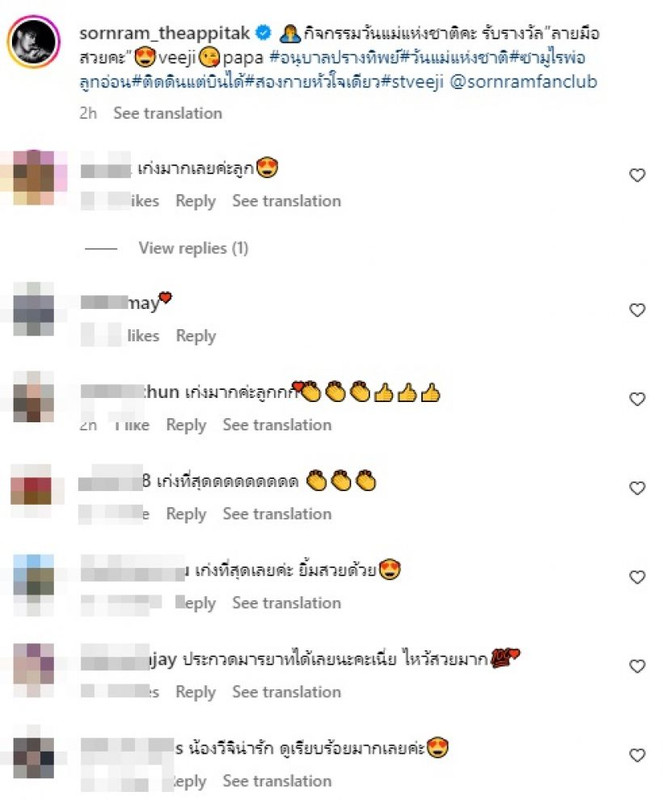This screenshot has width=663, height=800.
Task: Click the verified badge next to sornram_theappitak
Action: pyautogui.click(x=263, y=33)
